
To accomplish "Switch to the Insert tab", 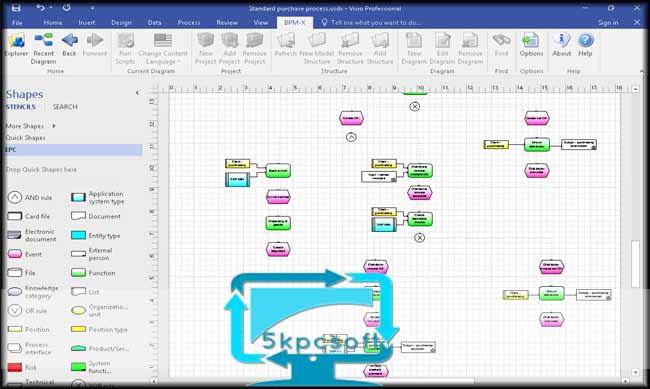I will coord(87,22).
